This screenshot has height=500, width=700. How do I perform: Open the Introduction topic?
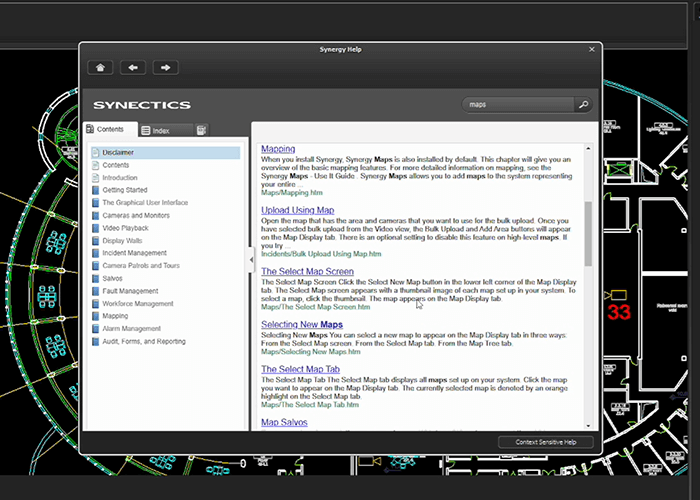(120, 178)
